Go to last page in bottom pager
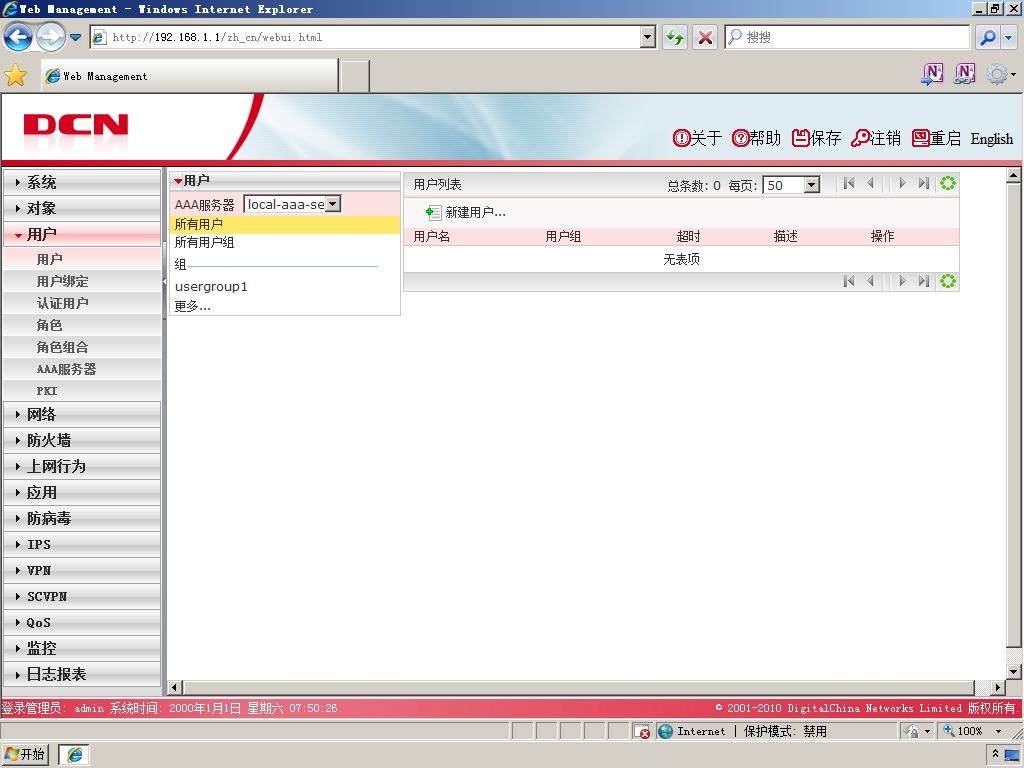The width and height of the screenshot is (1024, 768). tap(923, 281)
